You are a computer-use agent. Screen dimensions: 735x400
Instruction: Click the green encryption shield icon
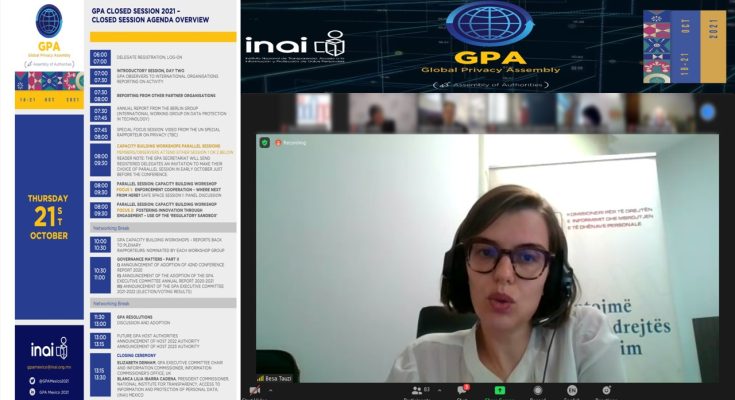pos(264,143)
